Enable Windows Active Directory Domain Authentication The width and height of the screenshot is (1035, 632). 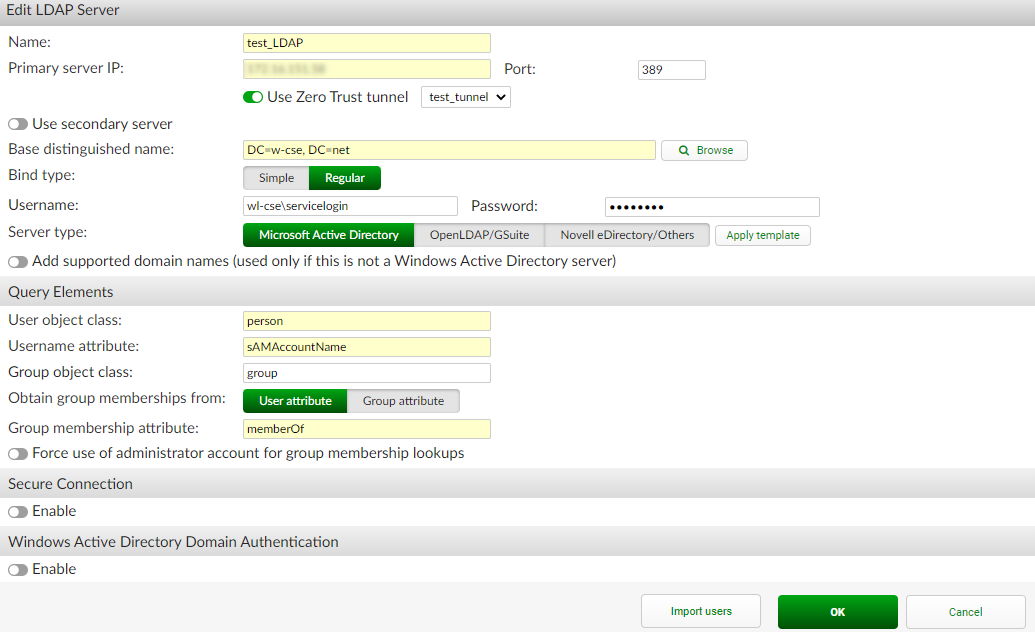(x=17, y=569)
